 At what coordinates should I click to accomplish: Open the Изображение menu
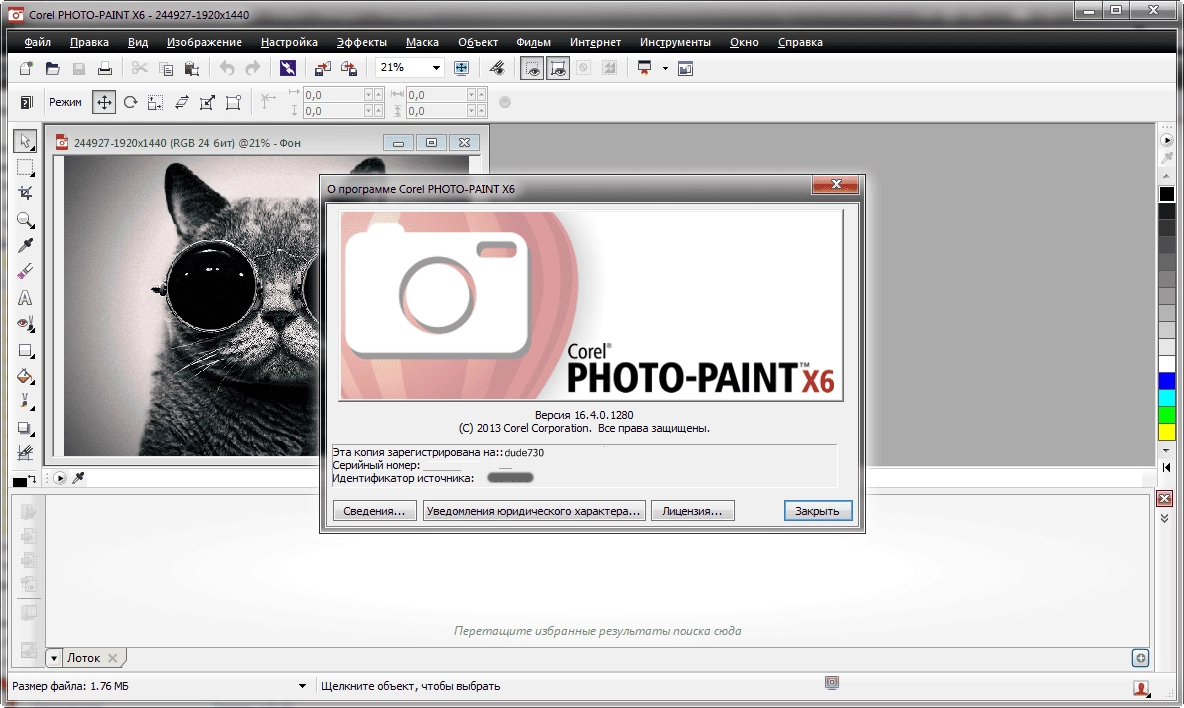tap(204, 42)
